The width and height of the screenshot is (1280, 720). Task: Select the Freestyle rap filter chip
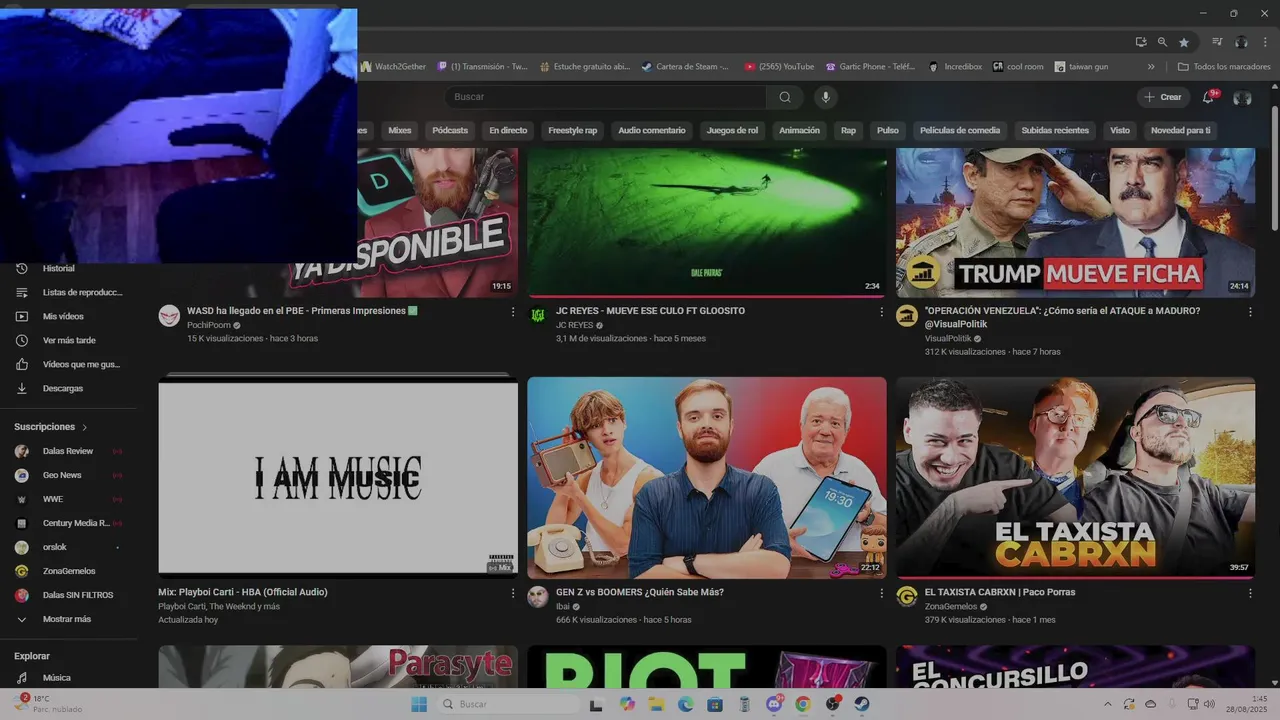tap(573, 131)
